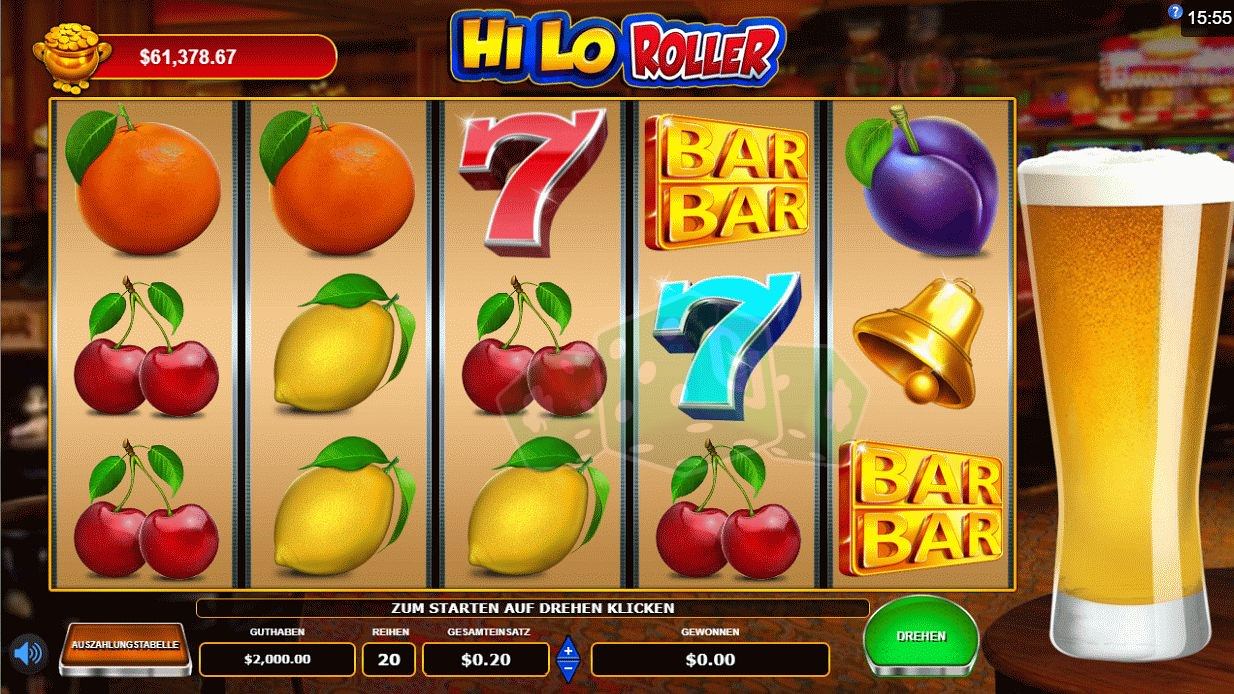Select the blue 7 symbol
The width and height of the screenshot is (1234, 694).
click(727, 343)
